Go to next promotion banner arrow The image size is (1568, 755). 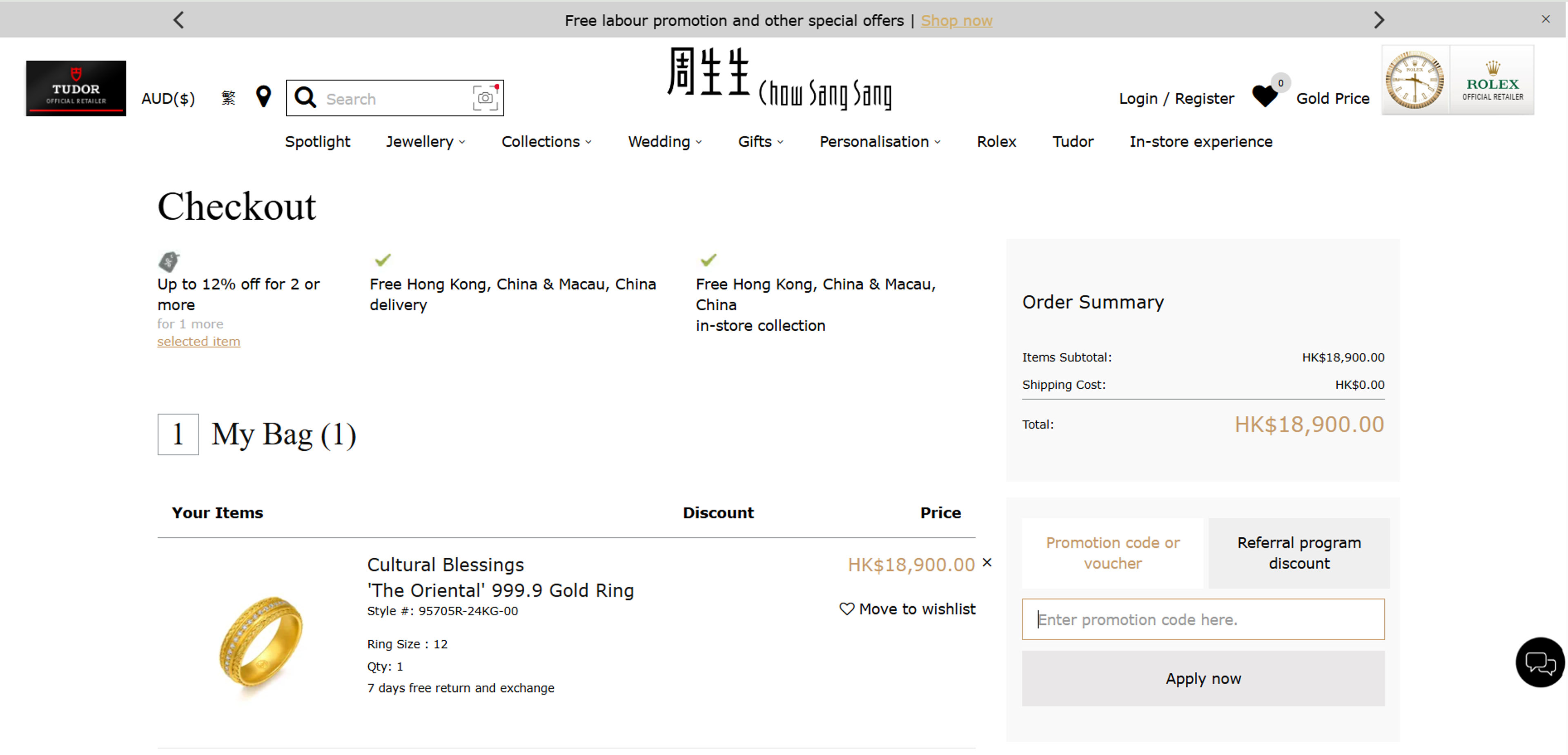pos(1379,20)
